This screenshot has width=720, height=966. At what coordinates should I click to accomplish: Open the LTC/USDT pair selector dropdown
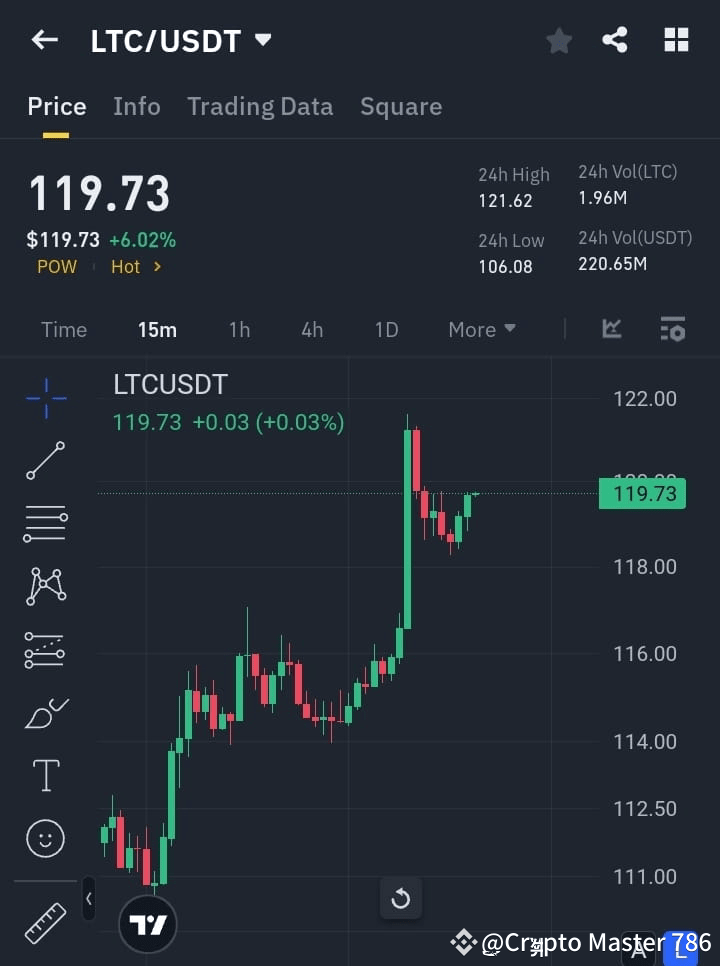[263, 40]
